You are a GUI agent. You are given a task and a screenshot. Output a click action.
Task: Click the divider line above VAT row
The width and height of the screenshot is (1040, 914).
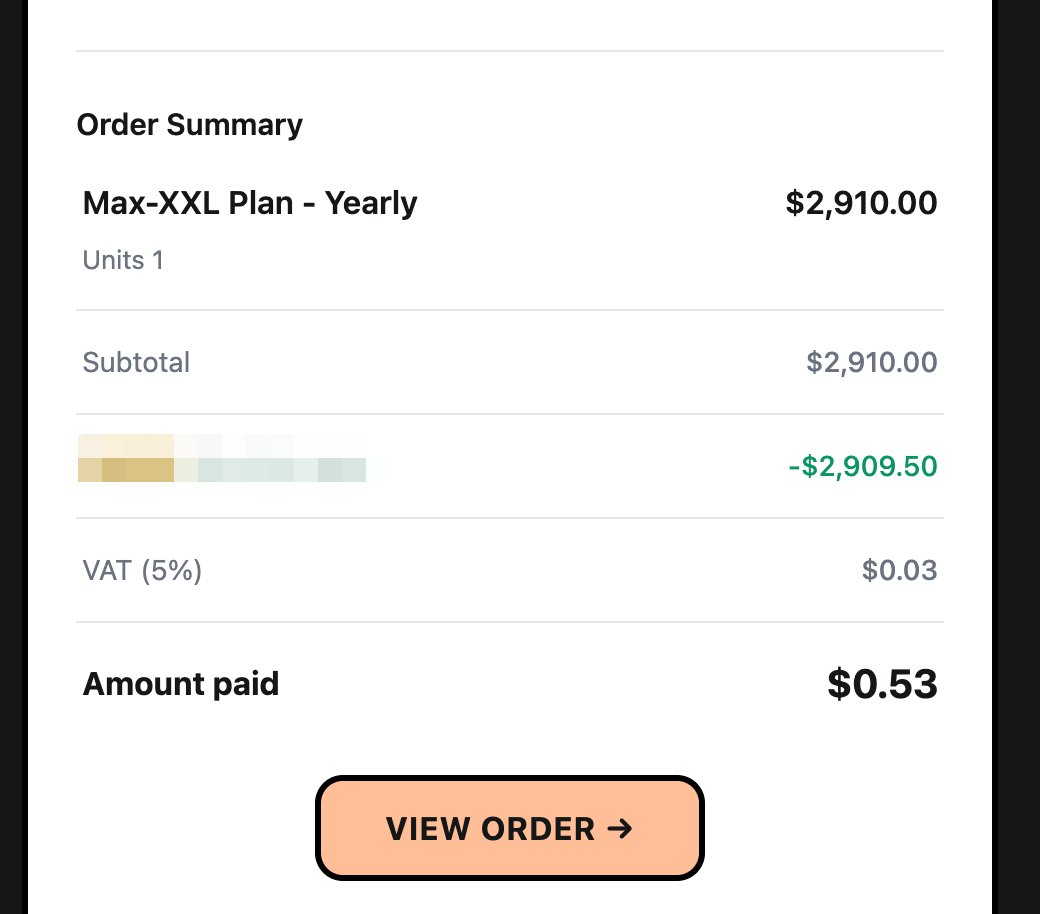point(509,518)
